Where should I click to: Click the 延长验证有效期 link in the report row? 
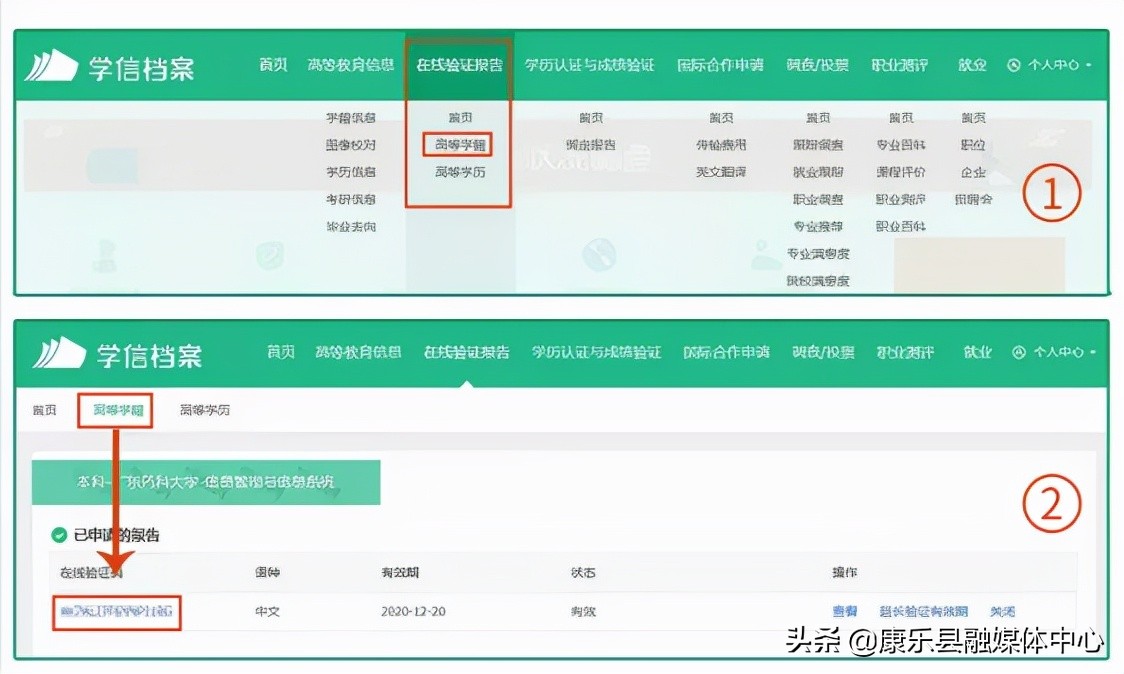(x=923, y=612)
